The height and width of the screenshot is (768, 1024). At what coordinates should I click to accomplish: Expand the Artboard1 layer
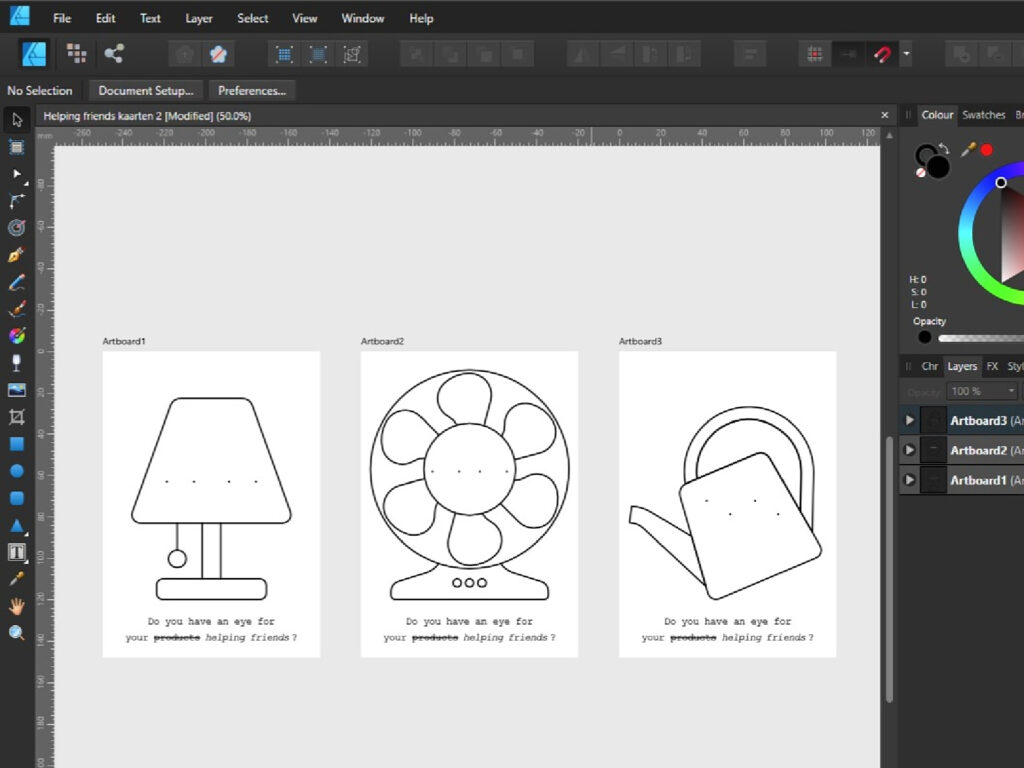(x=909, y=481)
